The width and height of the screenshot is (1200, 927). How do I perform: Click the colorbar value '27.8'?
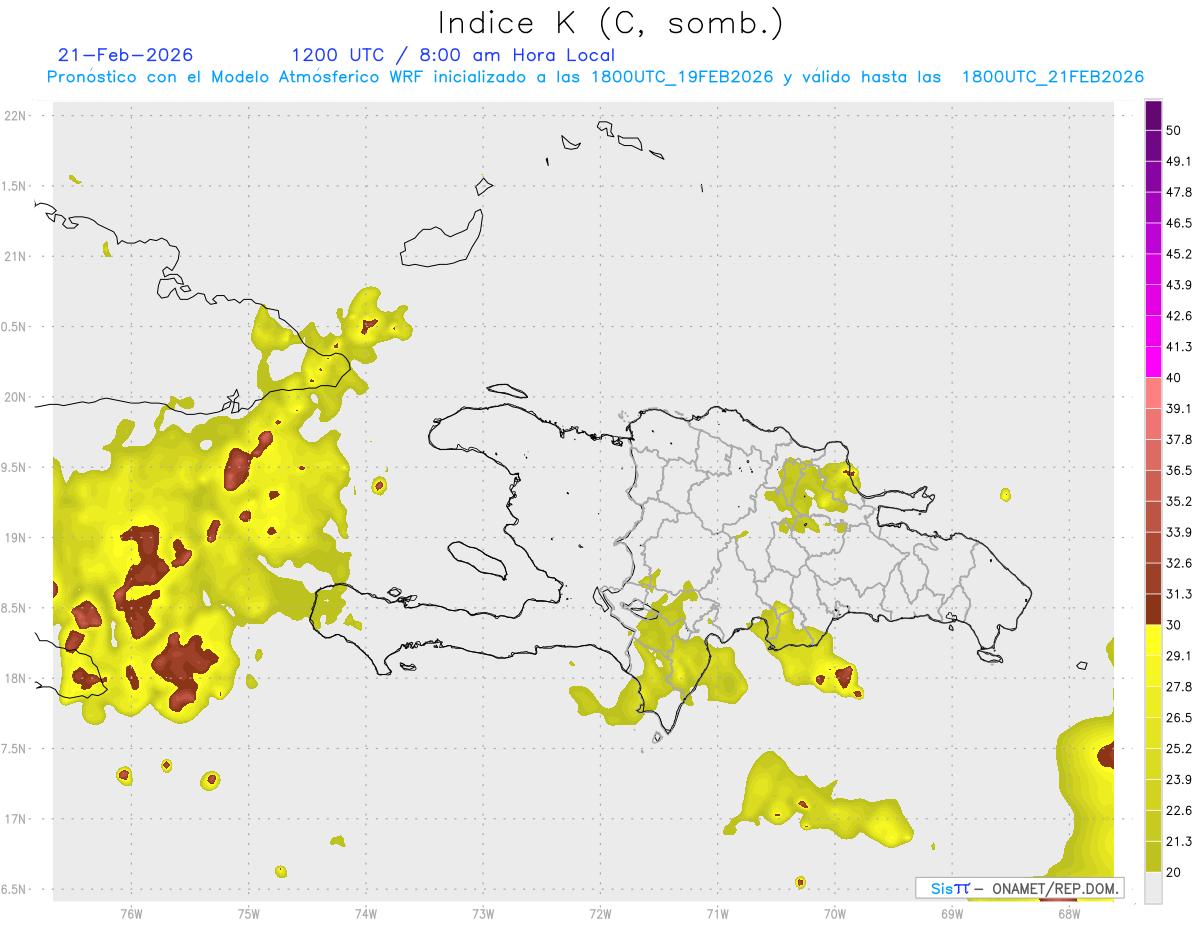click(x=1179, y=686)
